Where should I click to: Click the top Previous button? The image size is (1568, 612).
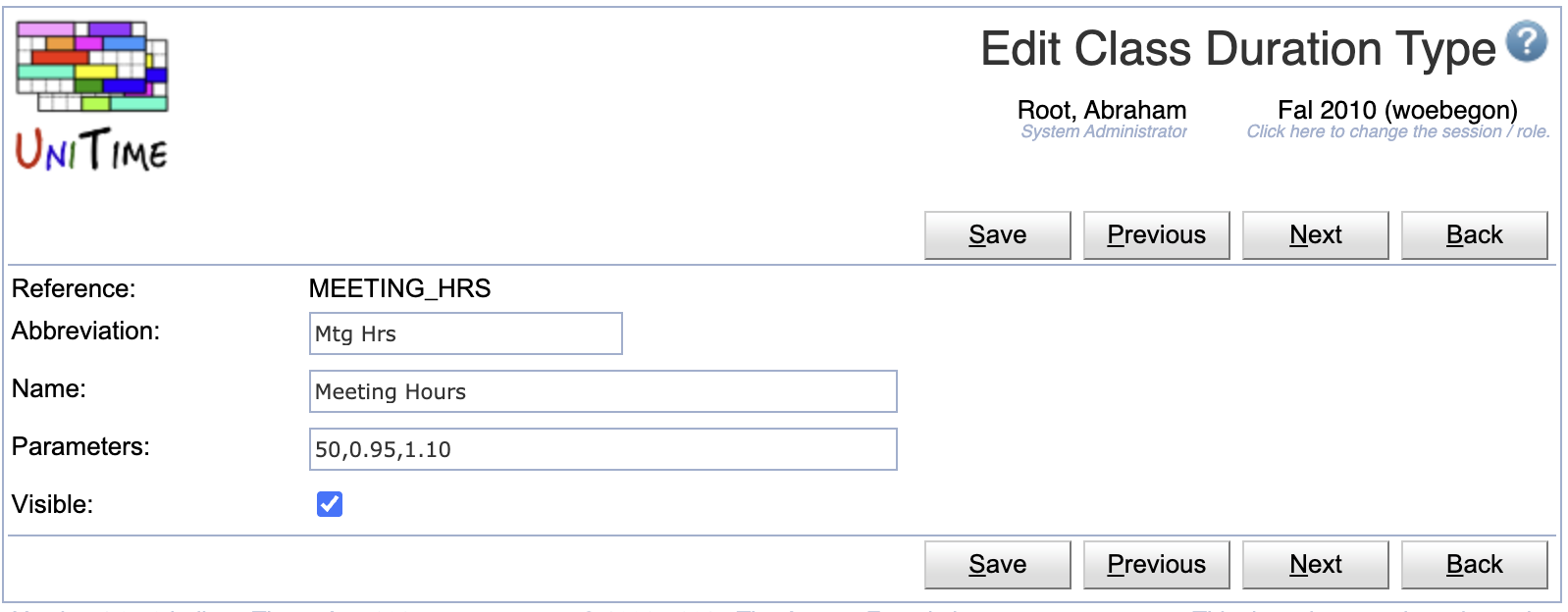pyautogui.click(x=1157, y=235)
